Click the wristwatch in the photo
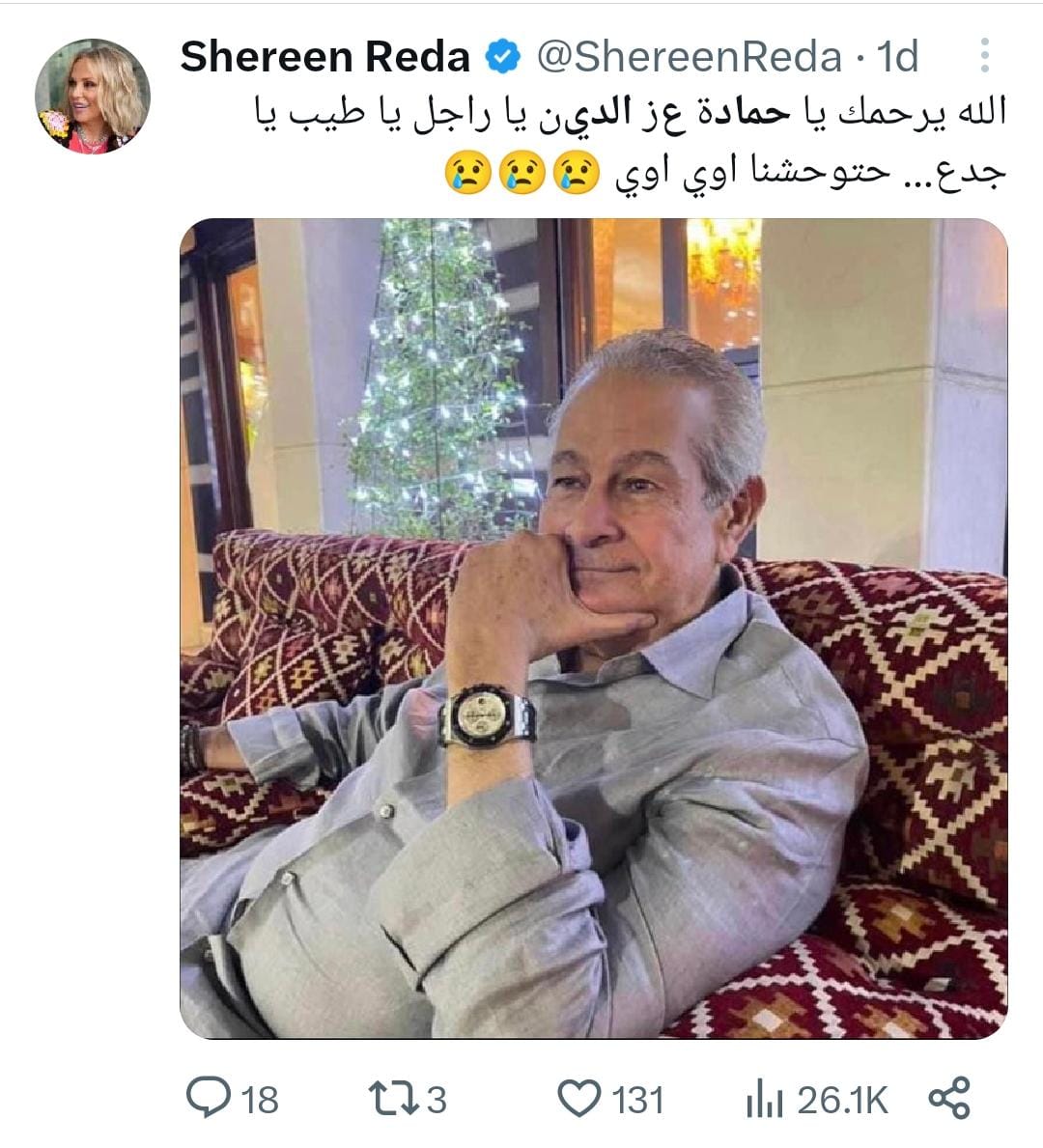1043x1148 pixels. click(x=487, y=716)
